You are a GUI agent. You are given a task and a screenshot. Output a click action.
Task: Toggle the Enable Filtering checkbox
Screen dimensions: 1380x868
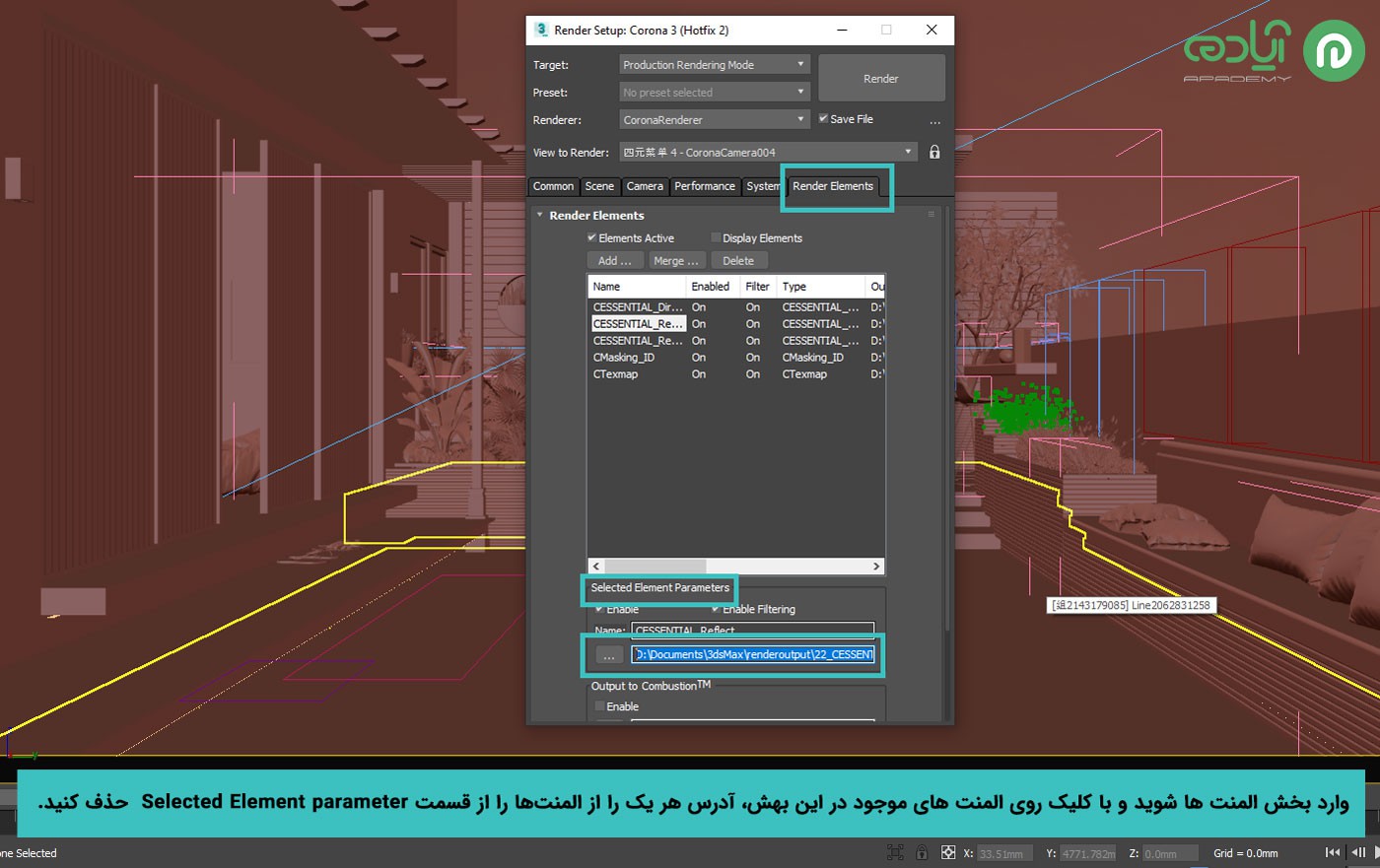716,609
